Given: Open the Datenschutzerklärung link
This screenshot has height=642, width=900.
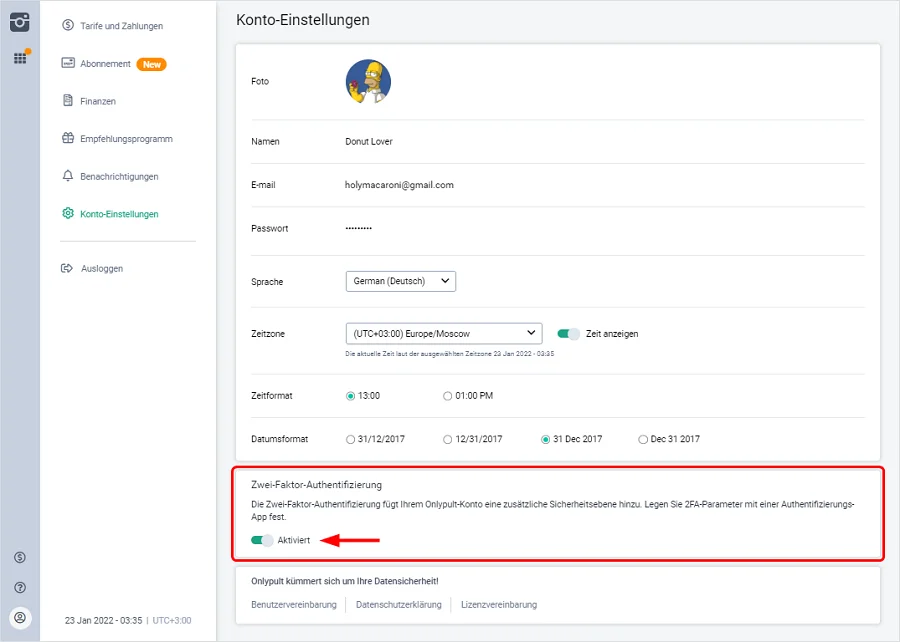Looking at the screenshot, I should coord(398,605).
